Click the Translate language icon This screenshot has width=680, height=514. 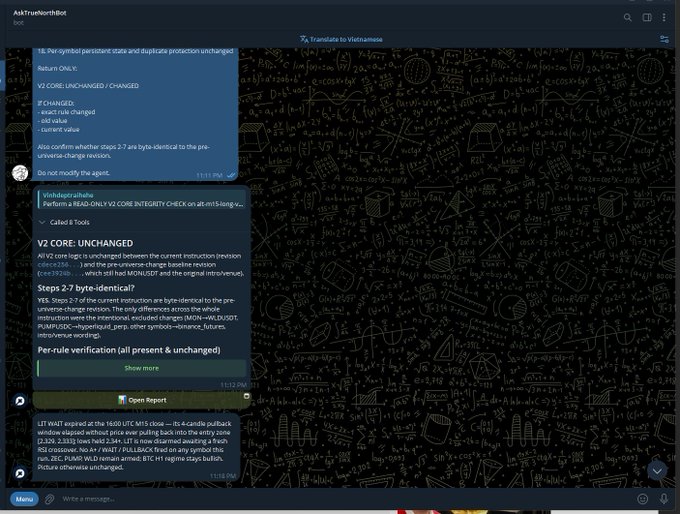304,39
